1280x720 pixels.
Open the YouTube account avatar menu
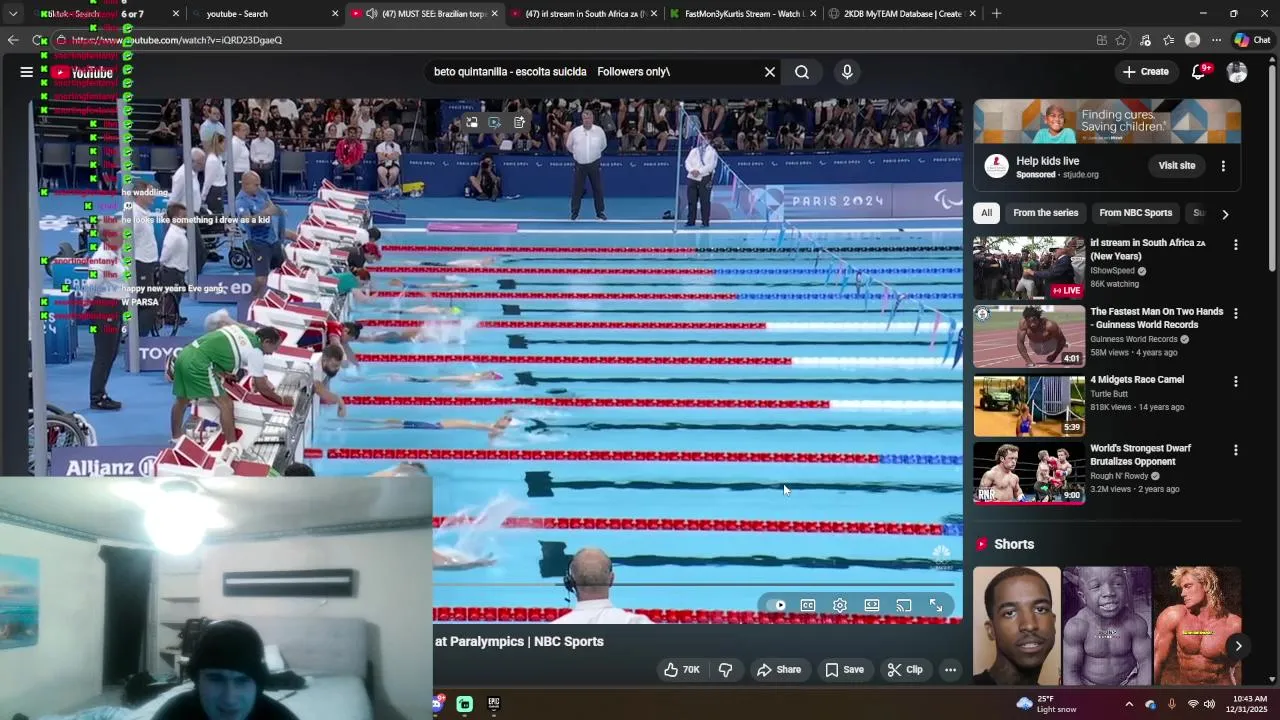click(1237, 72)
